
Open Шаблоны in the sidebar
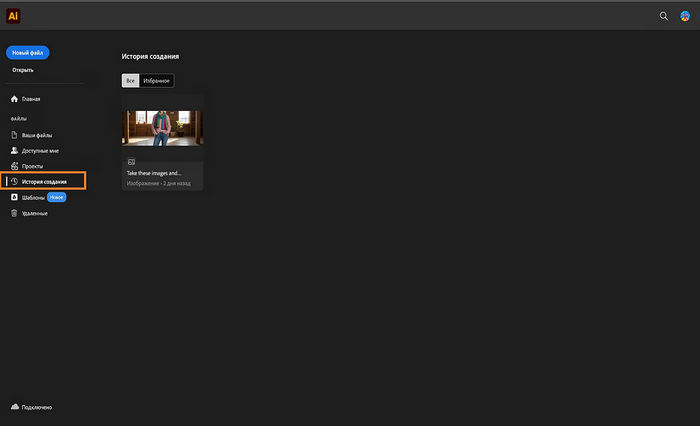point(33,197)
